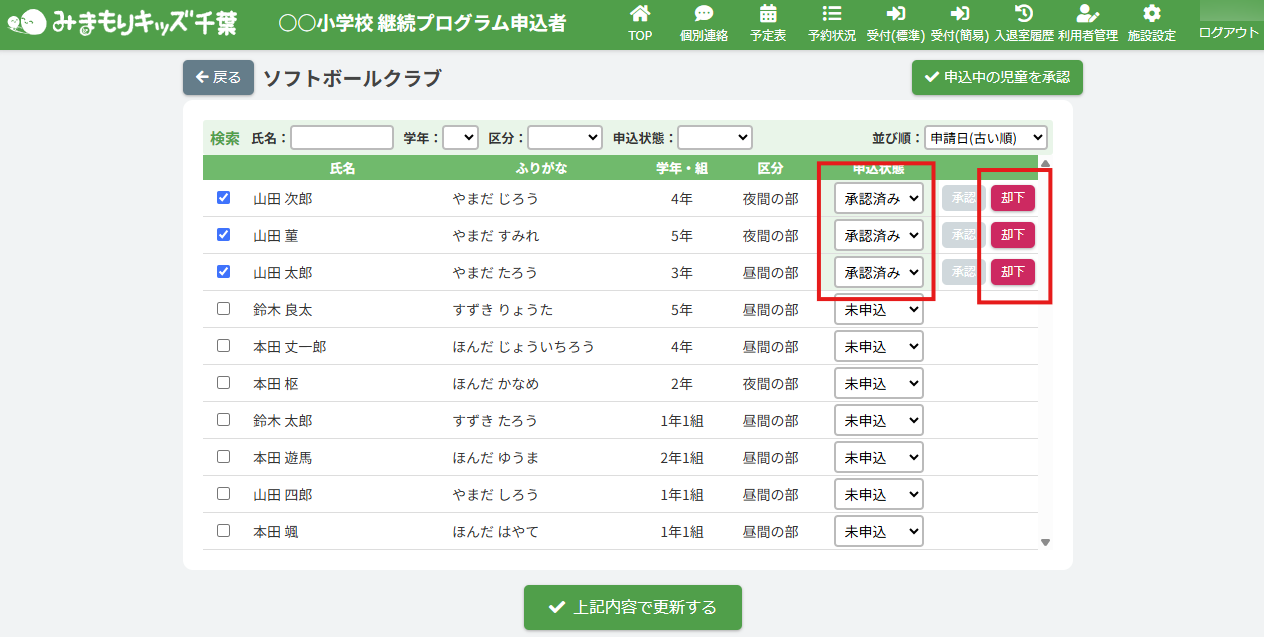
Task: Open 施設設定 gear icon
Action: tap(1151, 14)
